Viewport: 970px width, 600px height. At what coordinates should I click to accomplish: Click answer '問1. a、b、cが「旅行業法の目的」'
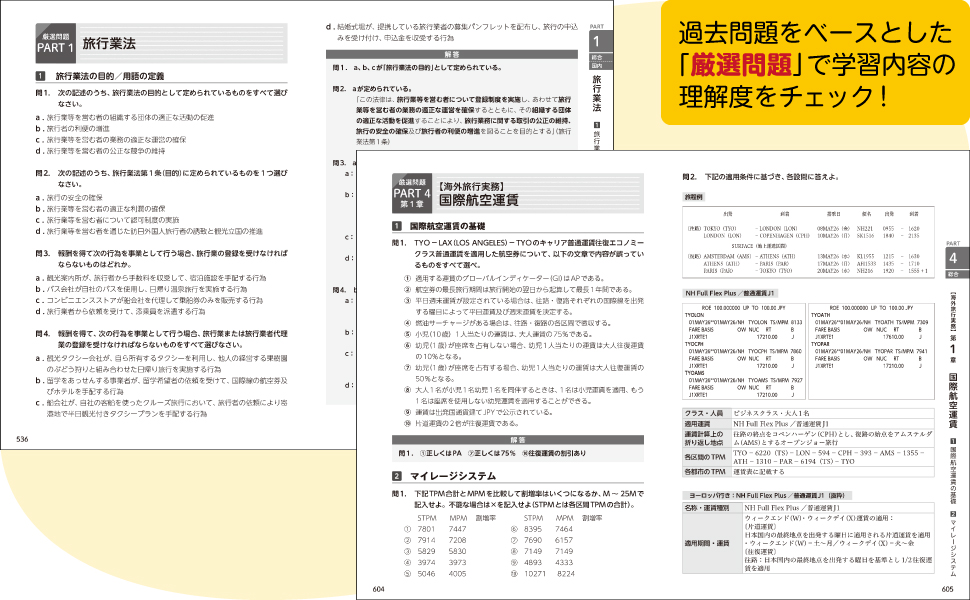pyautogui.click(x=418, y=67)
